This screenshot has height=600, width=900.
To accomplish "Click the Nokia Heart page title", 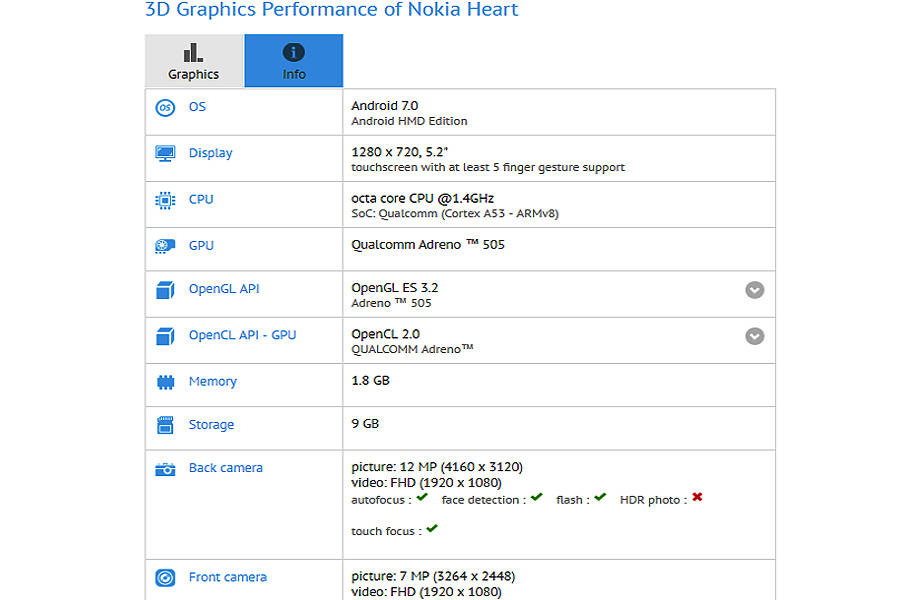I will (330, 10).
